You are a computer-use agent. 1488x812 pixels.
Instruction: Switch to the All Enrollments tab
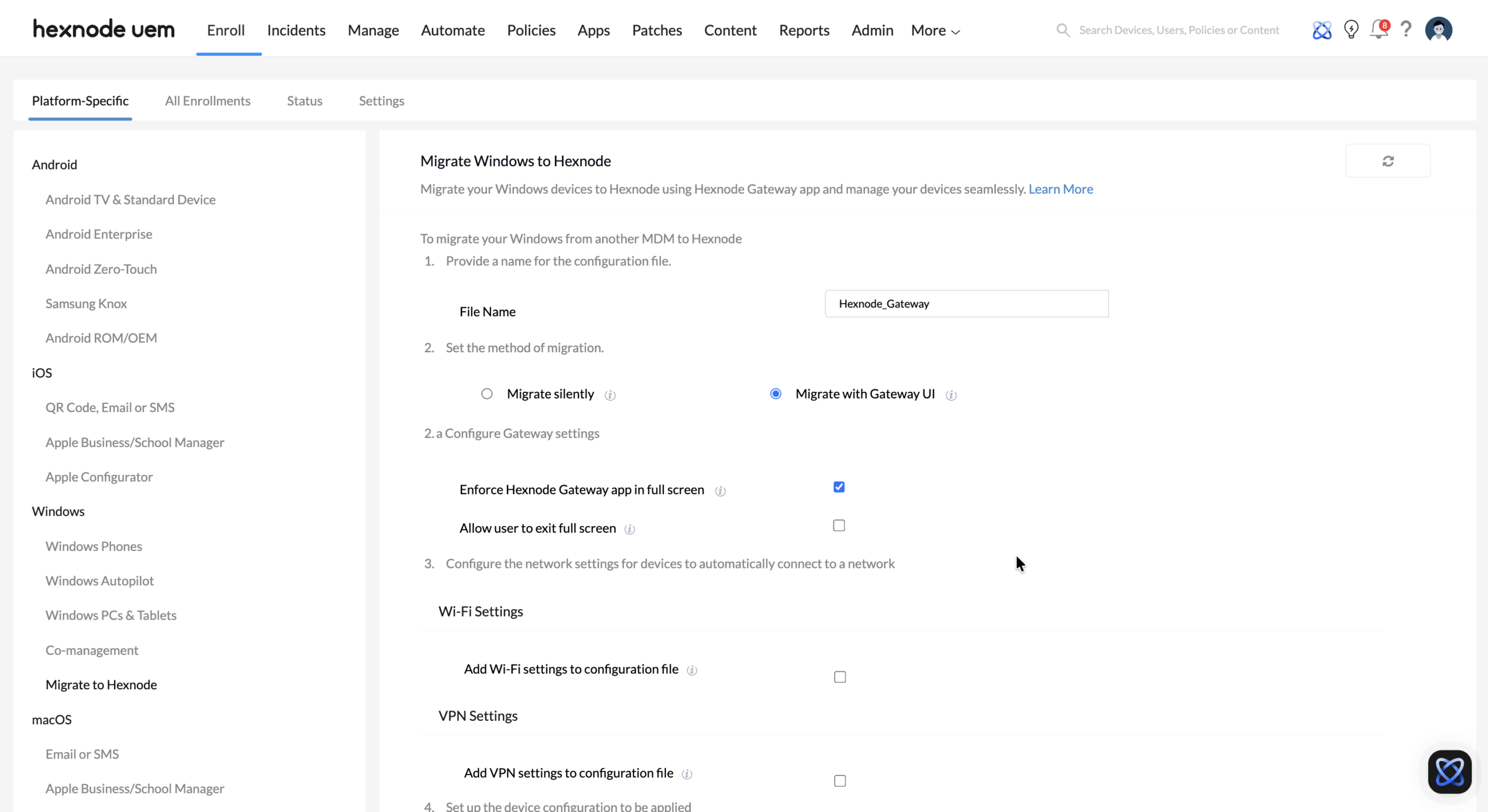coord(208,101)
